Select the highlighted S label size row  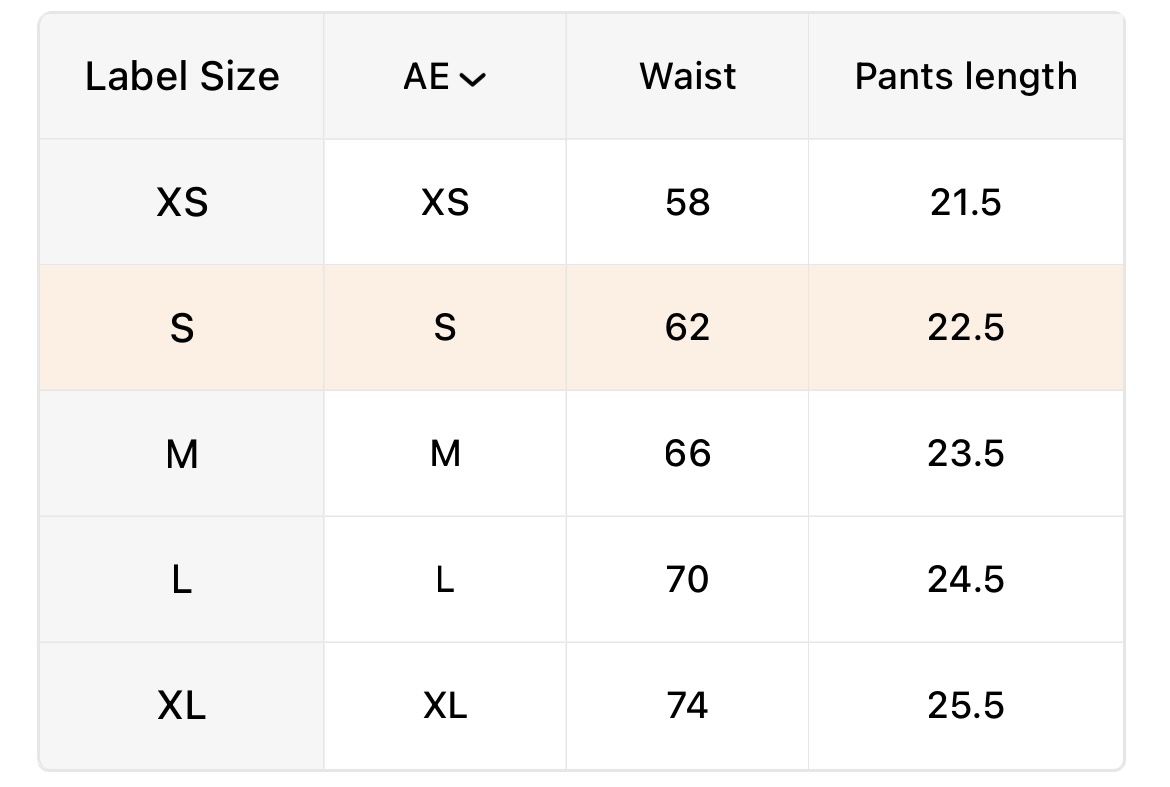pos(182,328)
